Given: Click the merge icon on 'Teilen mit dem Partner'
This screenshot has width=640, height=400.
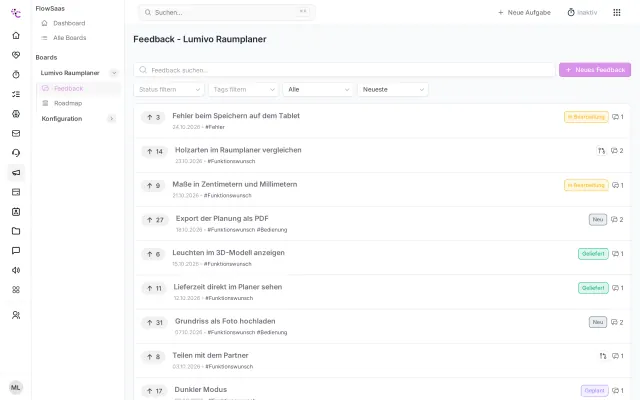Looking at the screenshot, I should [x=603, y=356].
